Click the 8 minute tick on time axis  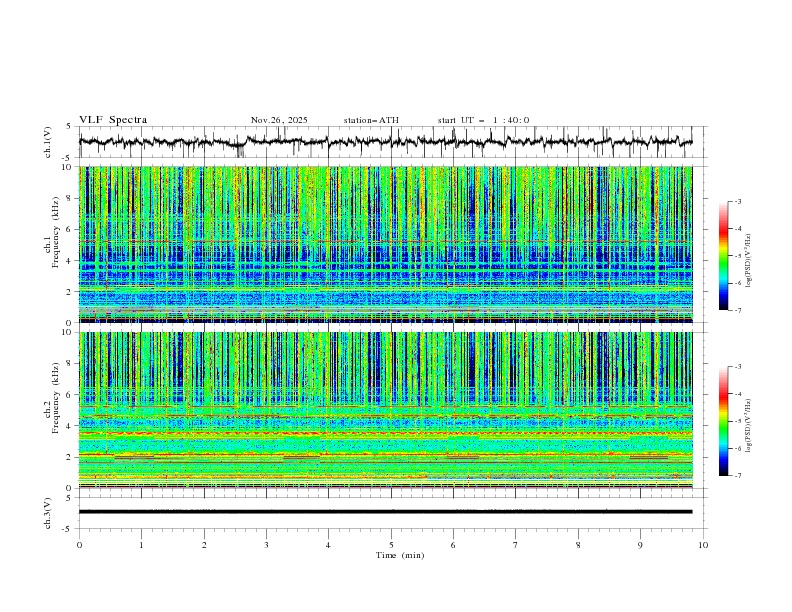tap(578, 544)
